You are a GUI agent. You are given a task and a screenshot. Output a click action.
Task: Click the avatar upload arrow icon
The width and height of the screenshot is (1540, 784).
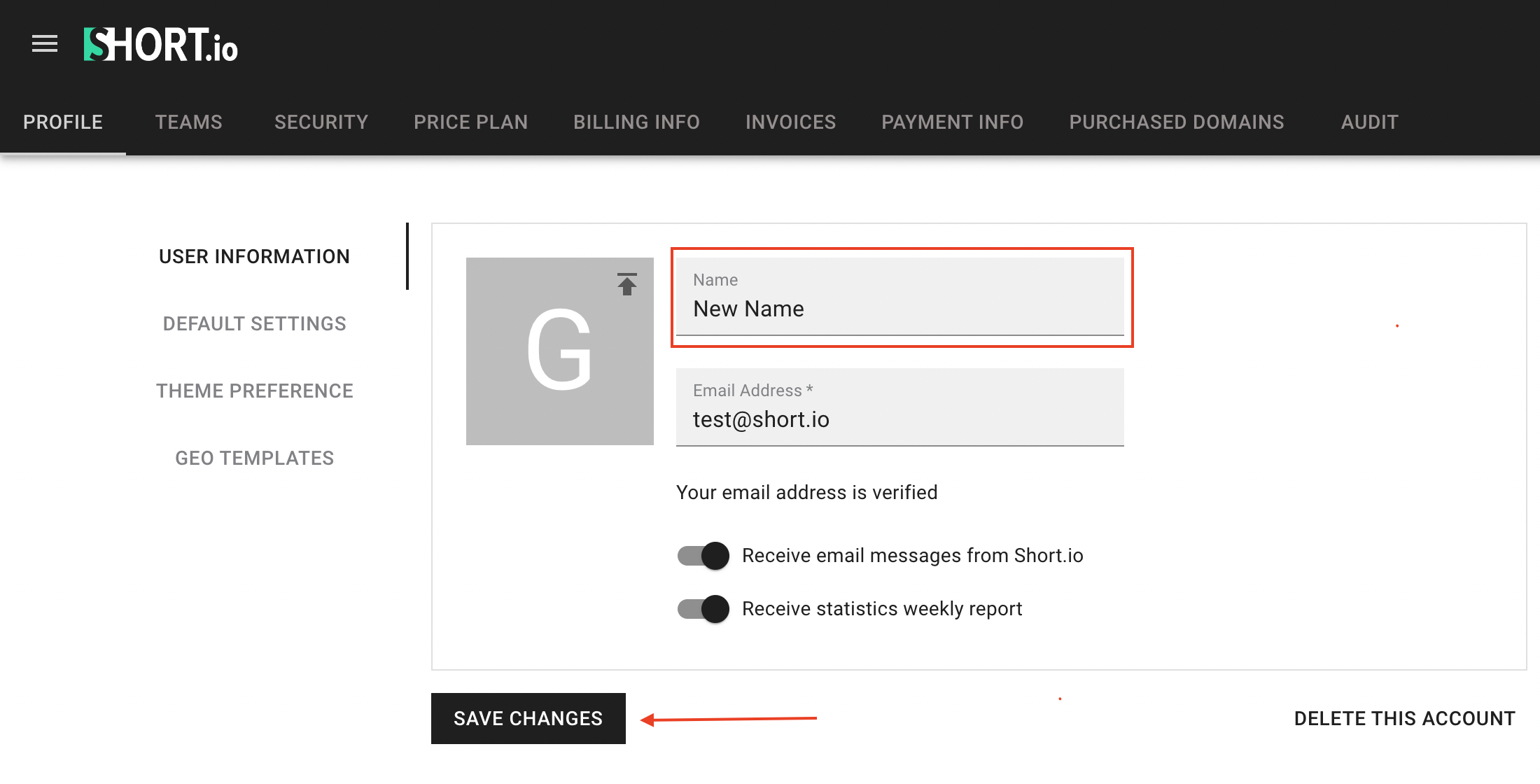[x=626, y=284]
